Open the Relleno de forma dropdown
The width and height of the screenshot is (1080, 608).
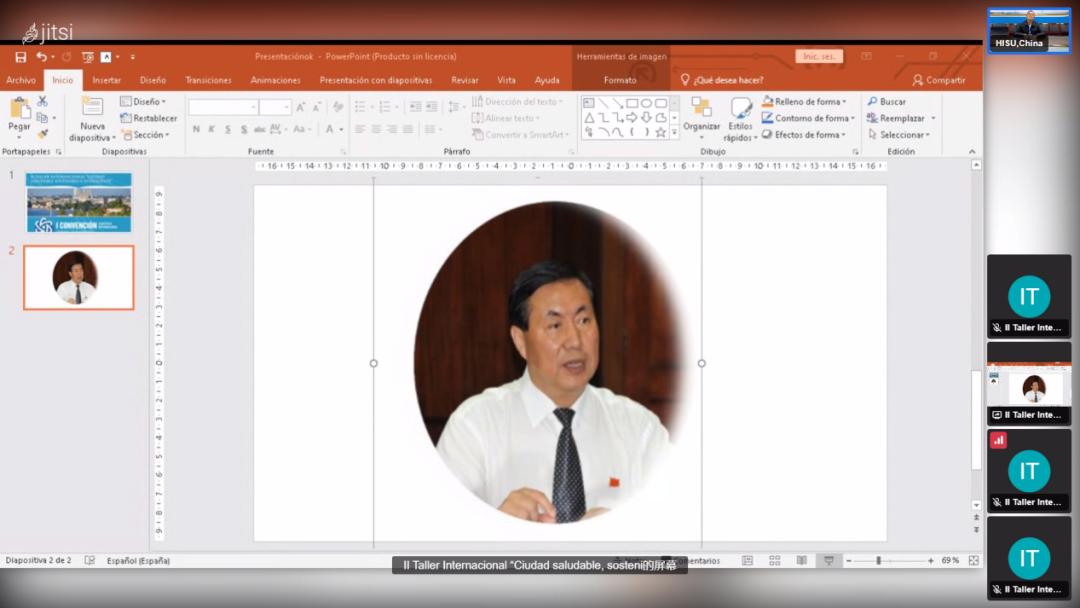point(804,102)
